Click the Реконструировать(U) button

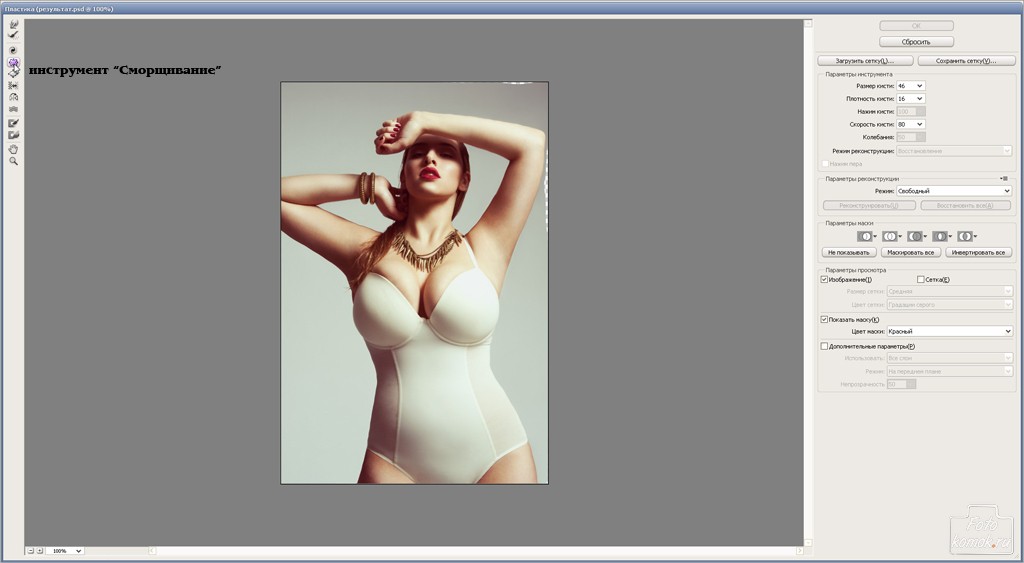869,205
